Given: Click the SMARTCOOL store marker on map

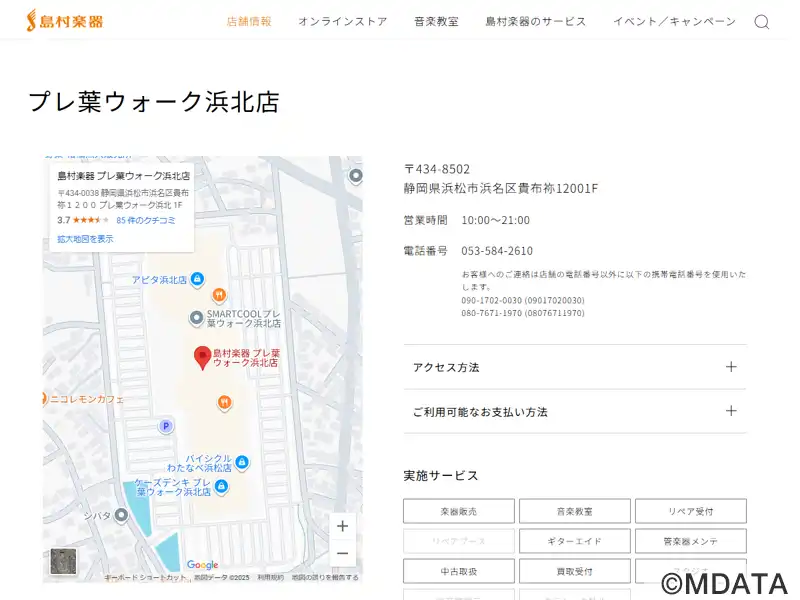Looking at the screenshot, I should (x=197, y=318).
